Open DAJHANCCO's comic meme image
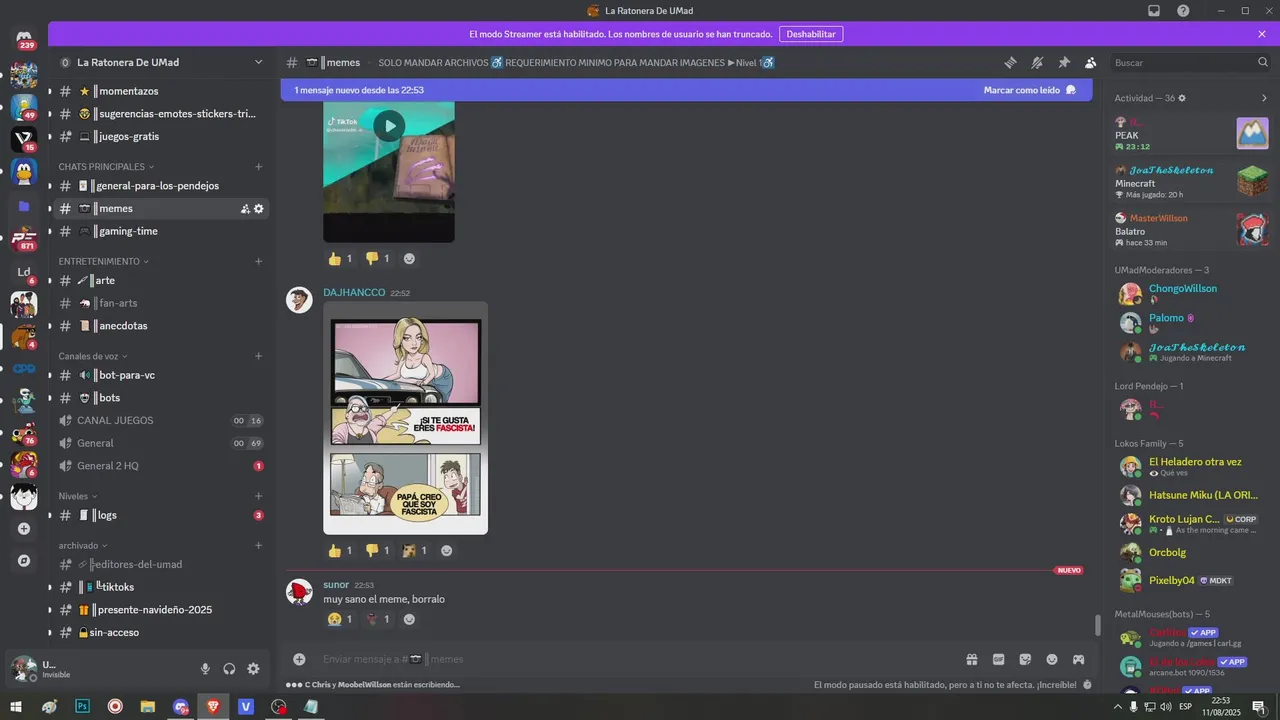 [405, 418]
